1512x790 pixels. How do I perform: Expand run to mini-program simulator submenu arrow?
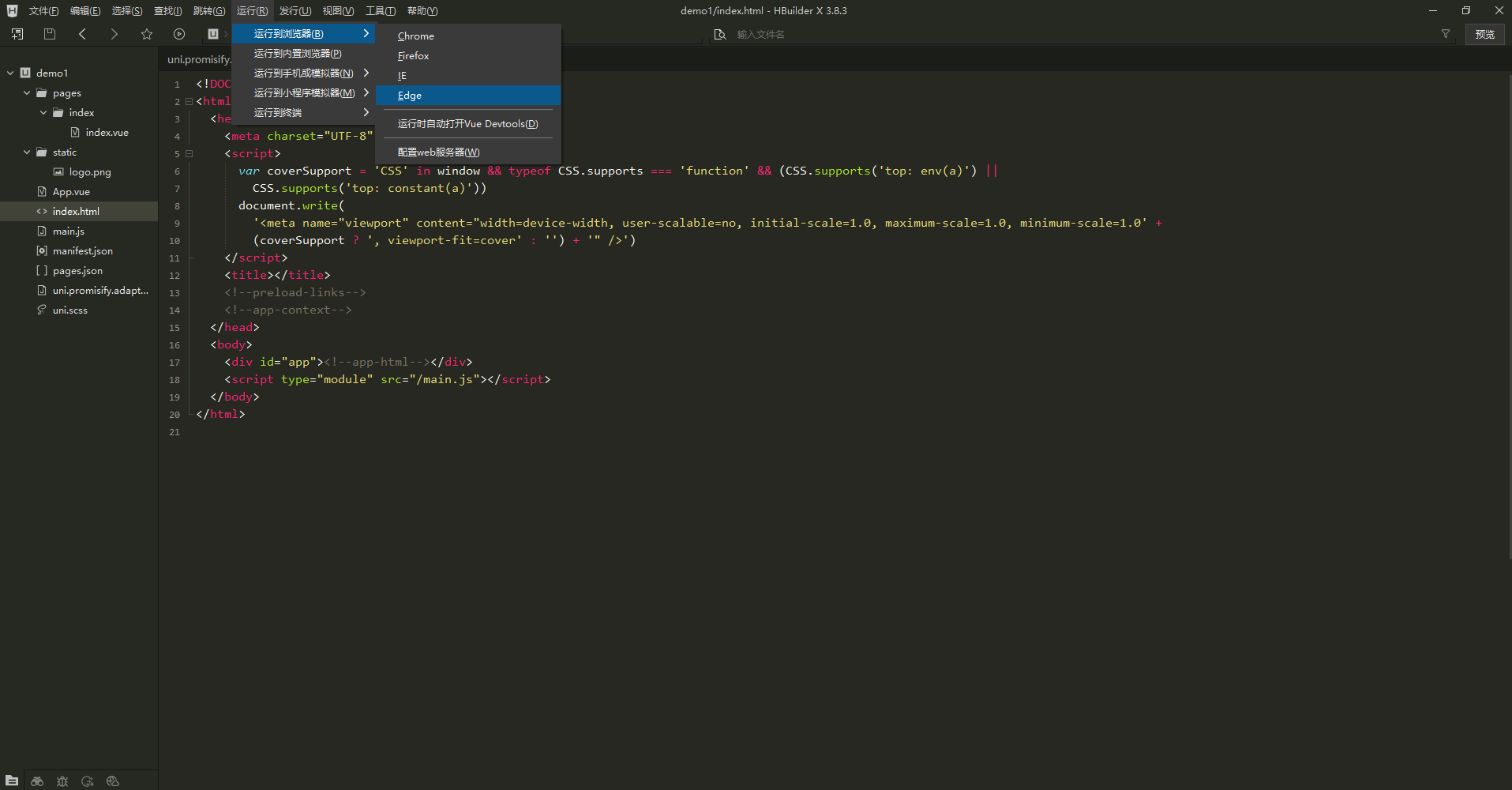(366, 92)
